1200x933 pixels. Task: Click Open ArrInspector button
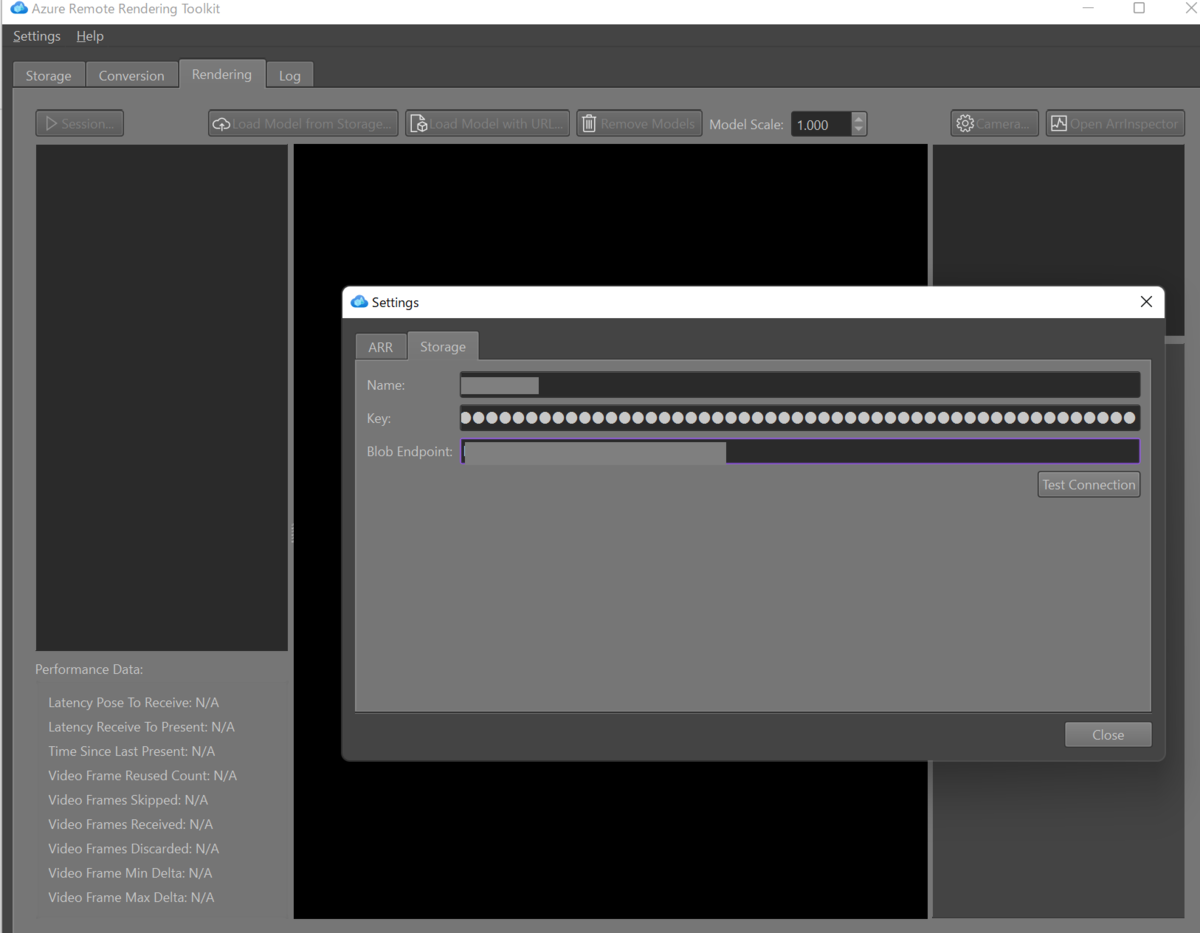1115,123
